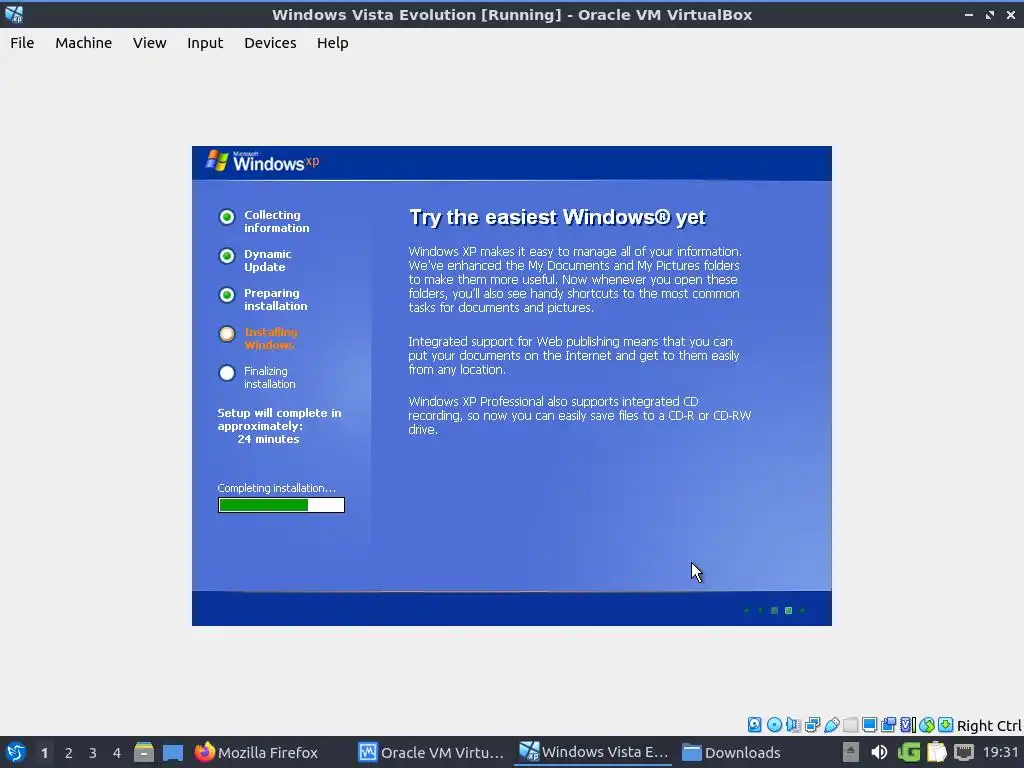Click the network adapters status icon

click(812, 724)
